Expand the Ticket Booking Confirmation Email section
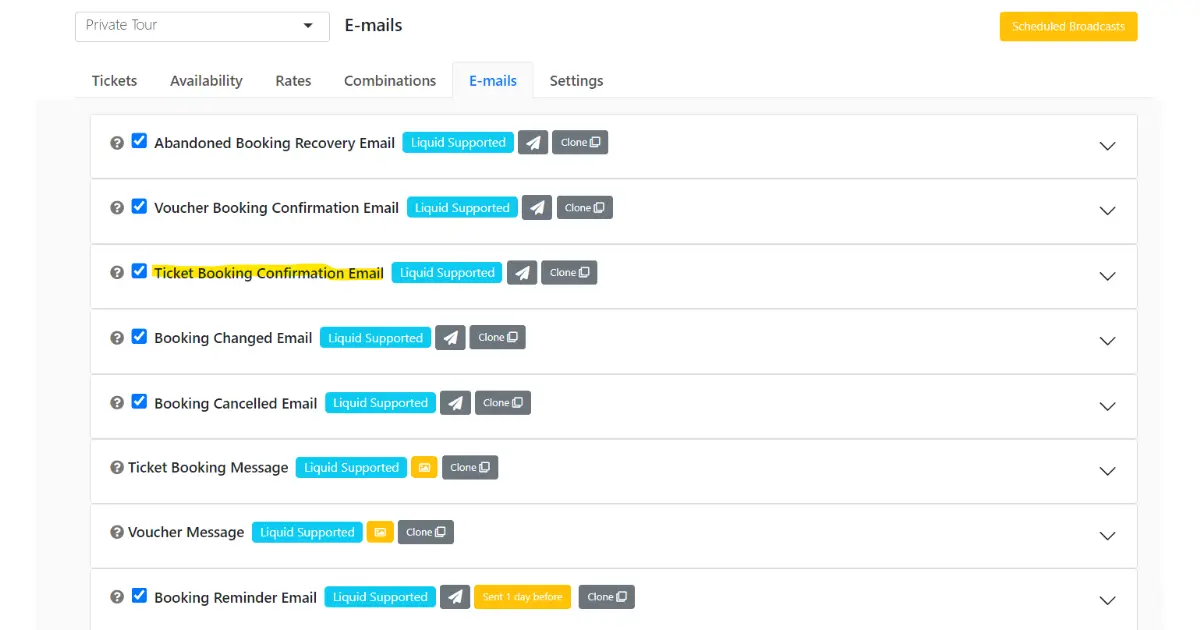 [1107, 276]
